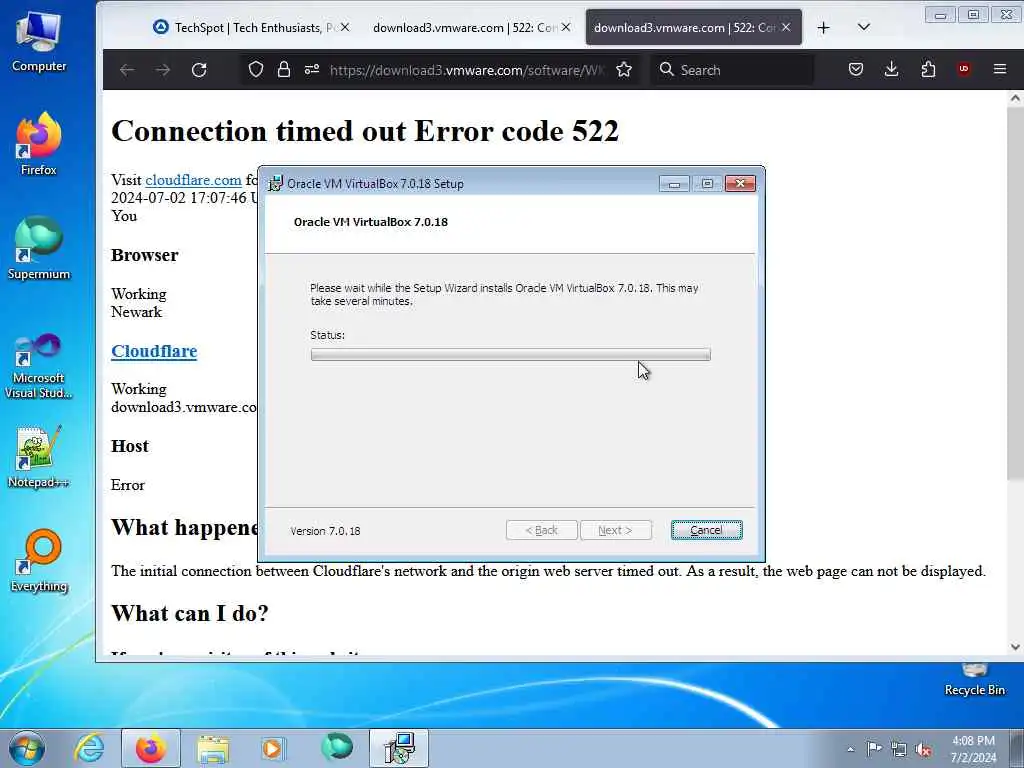1024x768 pixels.
Task: Close the TechSpot tab
Action: 345,27
